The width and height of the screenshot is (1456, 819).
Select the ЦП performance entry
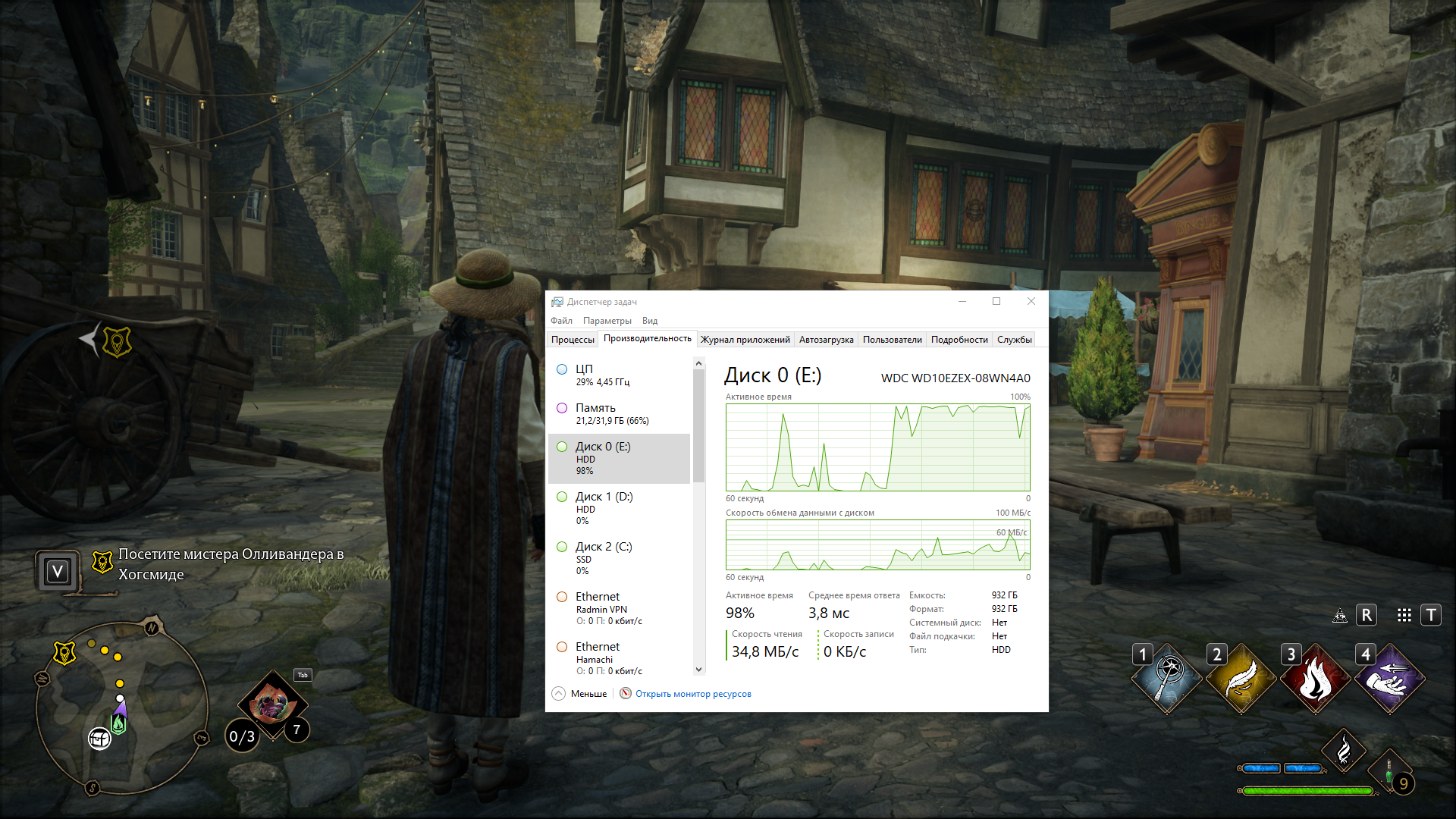pos(619,375)
